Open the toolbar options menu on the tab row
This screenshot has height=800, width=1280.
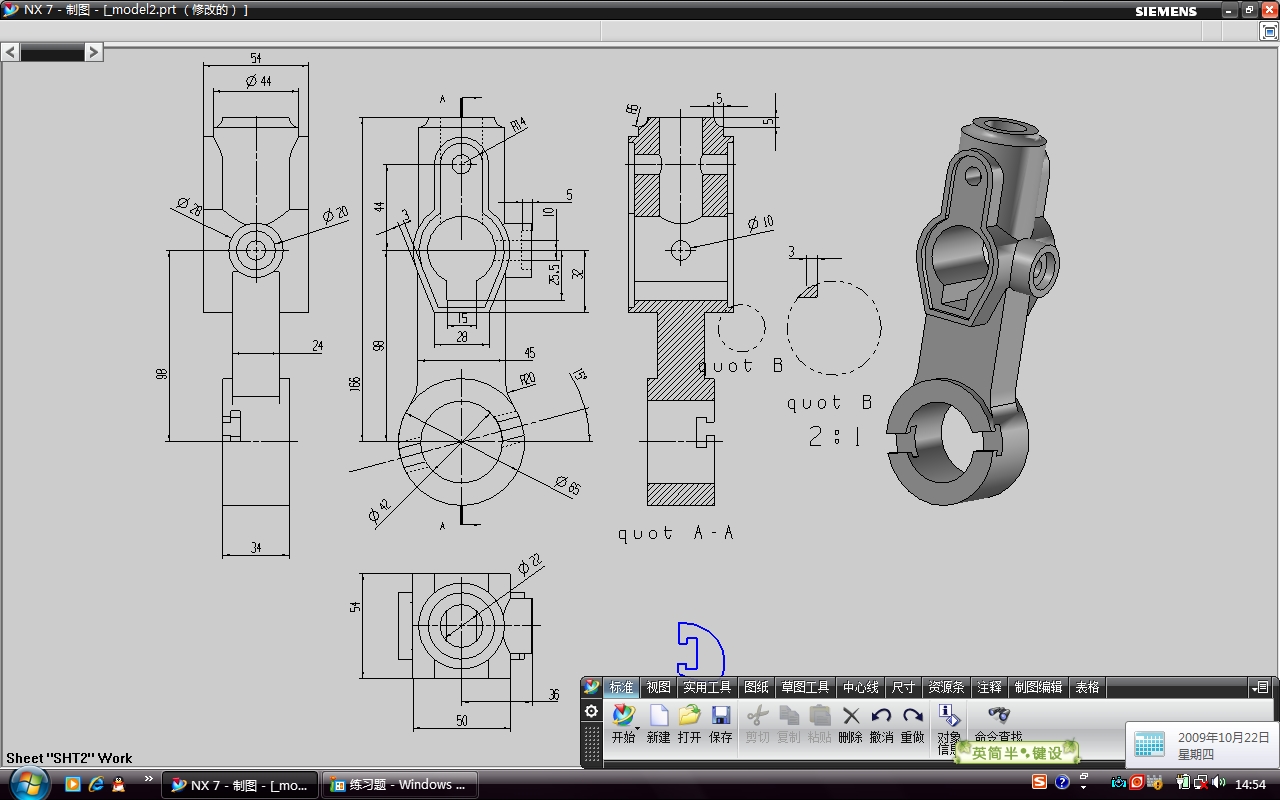(1260, 687)
